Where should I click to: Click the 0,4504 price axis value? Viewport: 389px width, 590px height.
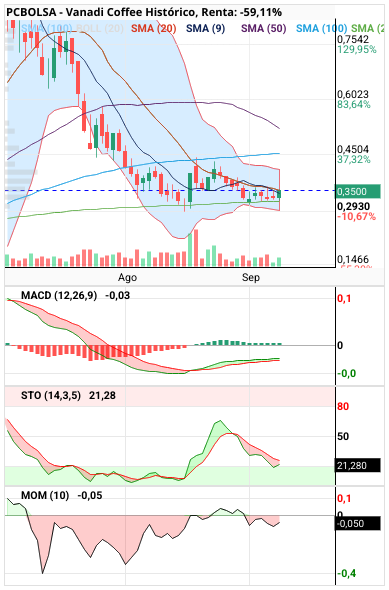tap(353, 149)
